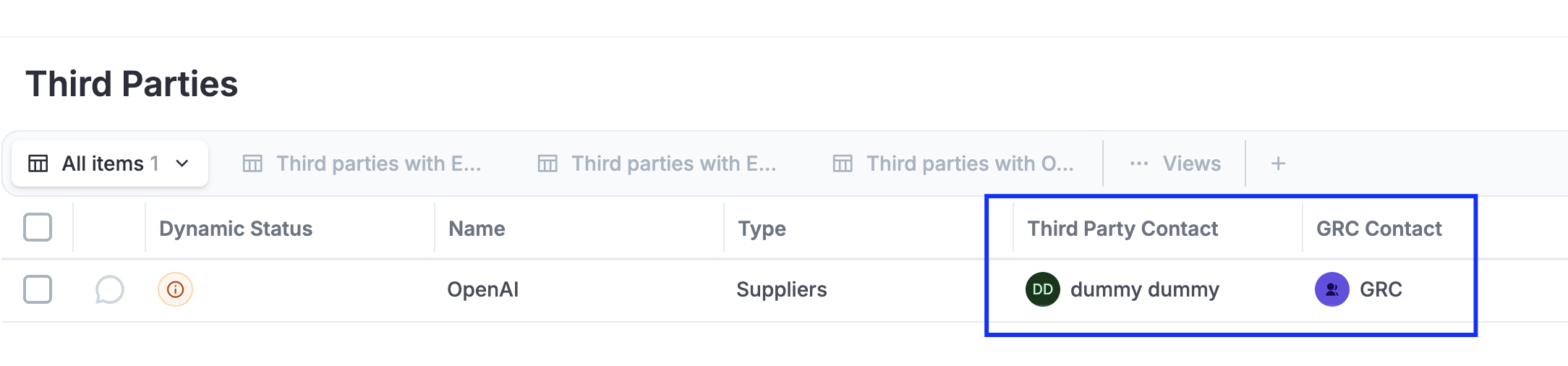Open the Views menu

pos(1190,163)
